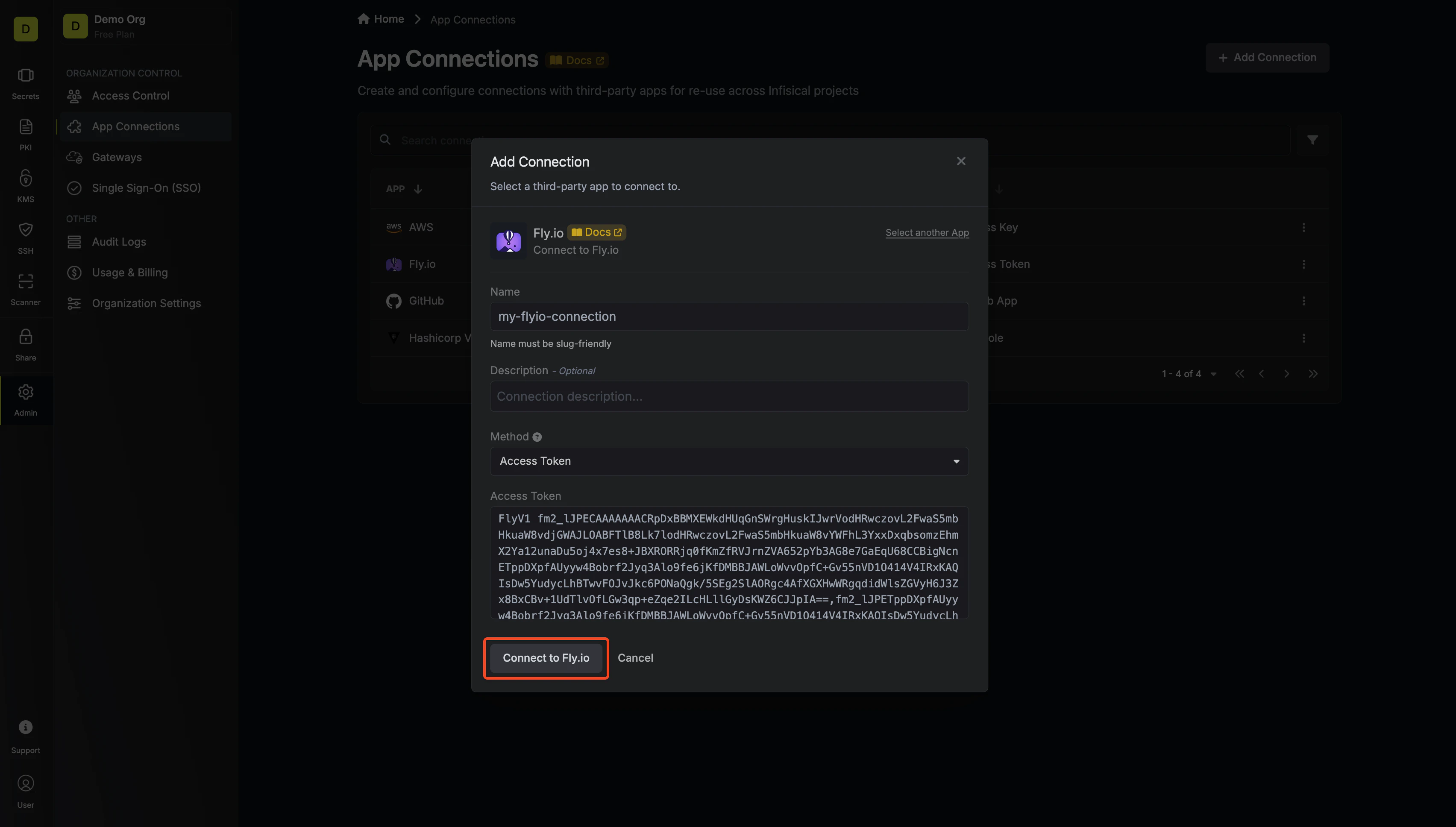Viewport: 1456px width, 827px height.
Task: Open the Share section
Action: (26, 345)
